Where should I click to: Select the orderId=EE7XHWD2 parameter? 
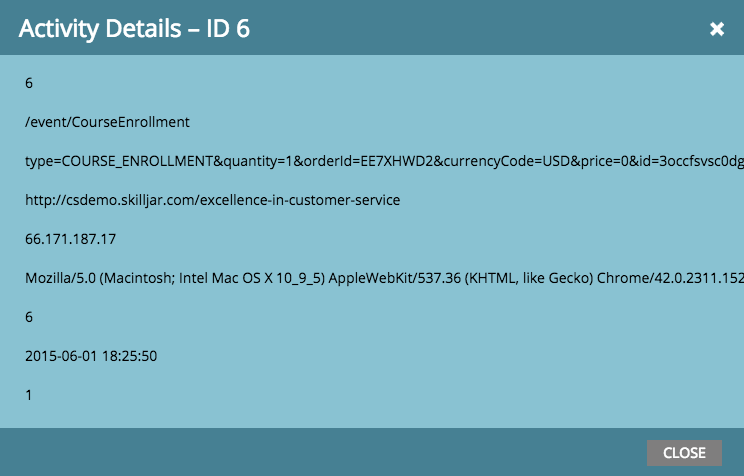click(x=368, y=161)
